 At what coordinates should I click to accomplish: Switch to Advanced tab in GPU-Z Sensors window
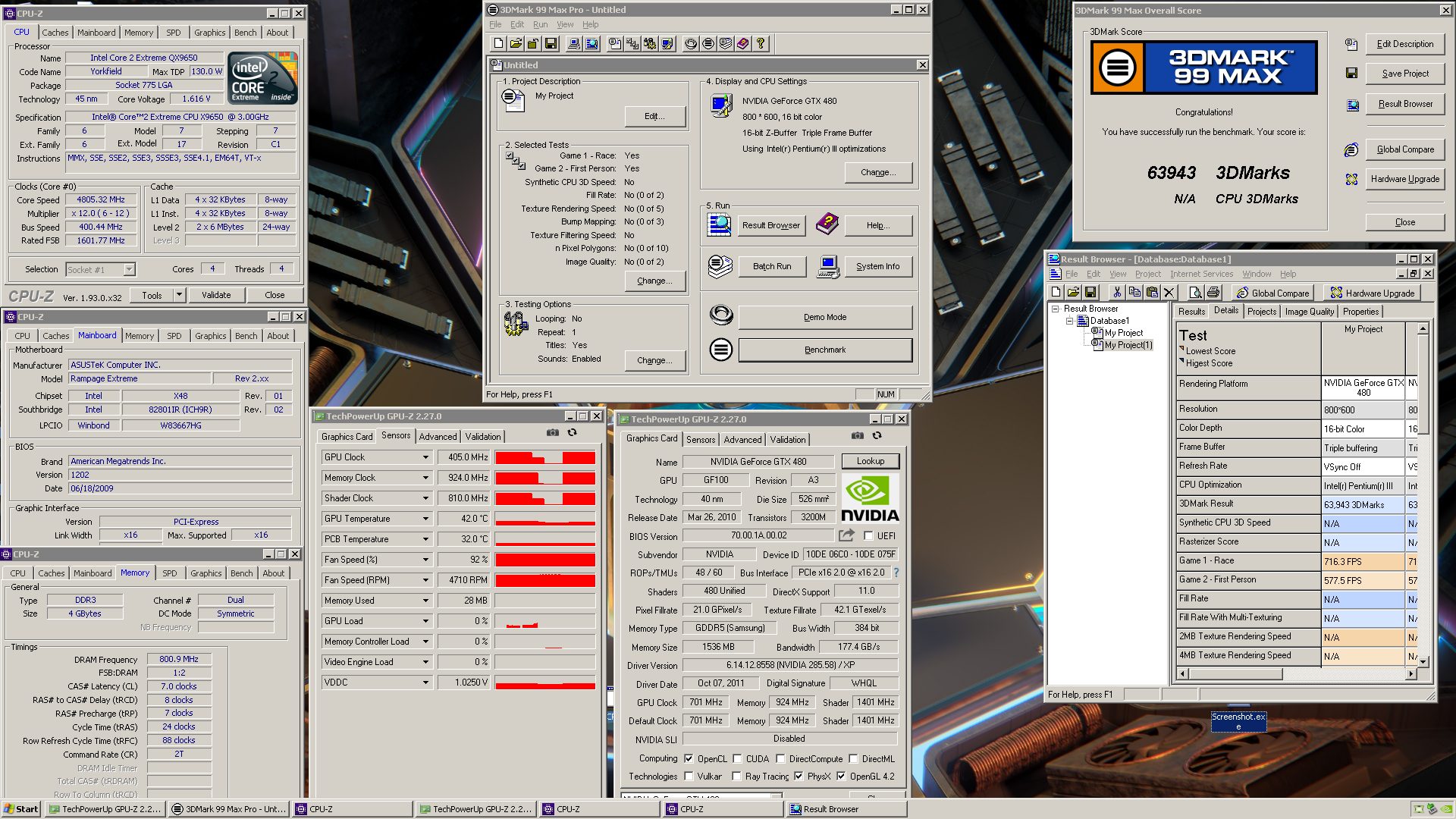pos(438,437)
